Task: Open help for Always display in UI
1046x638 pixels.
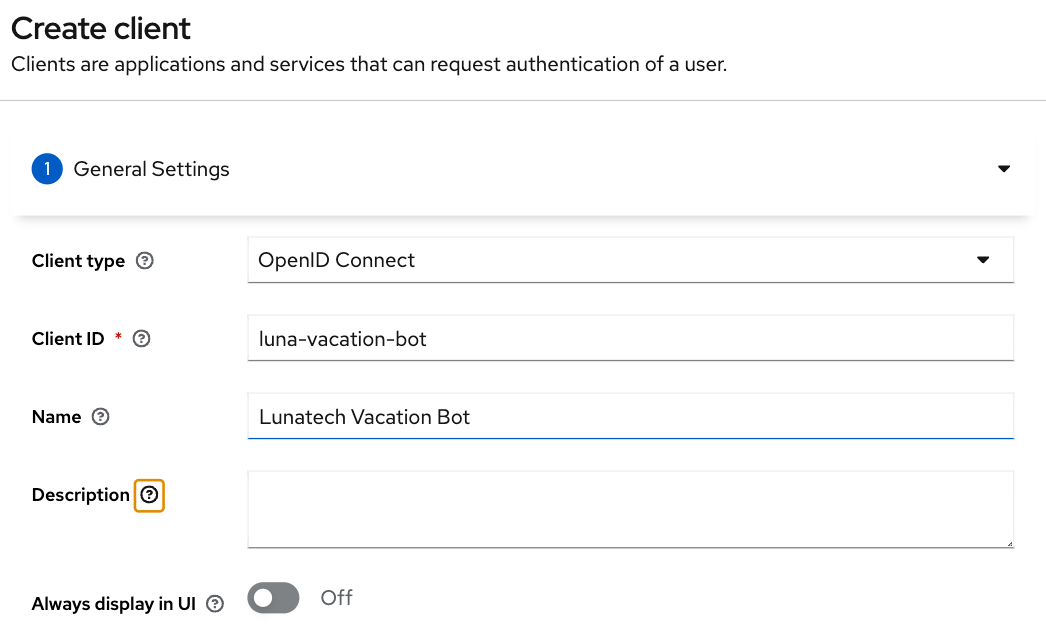Action: point(215,604)
